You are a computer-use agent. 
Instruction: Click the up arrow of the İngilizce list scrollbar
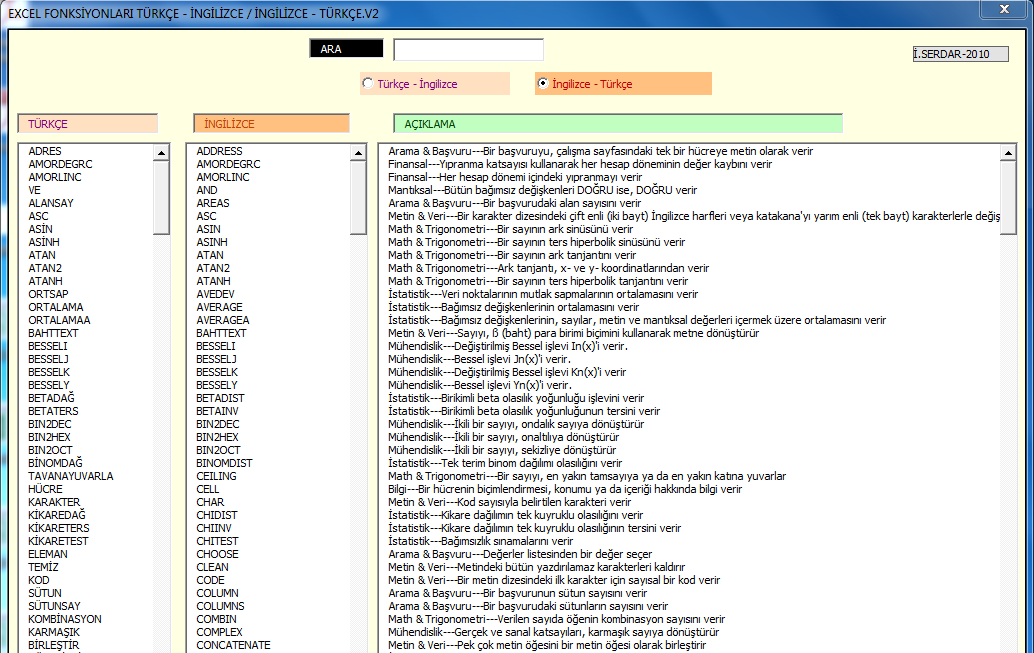(358, 152)
